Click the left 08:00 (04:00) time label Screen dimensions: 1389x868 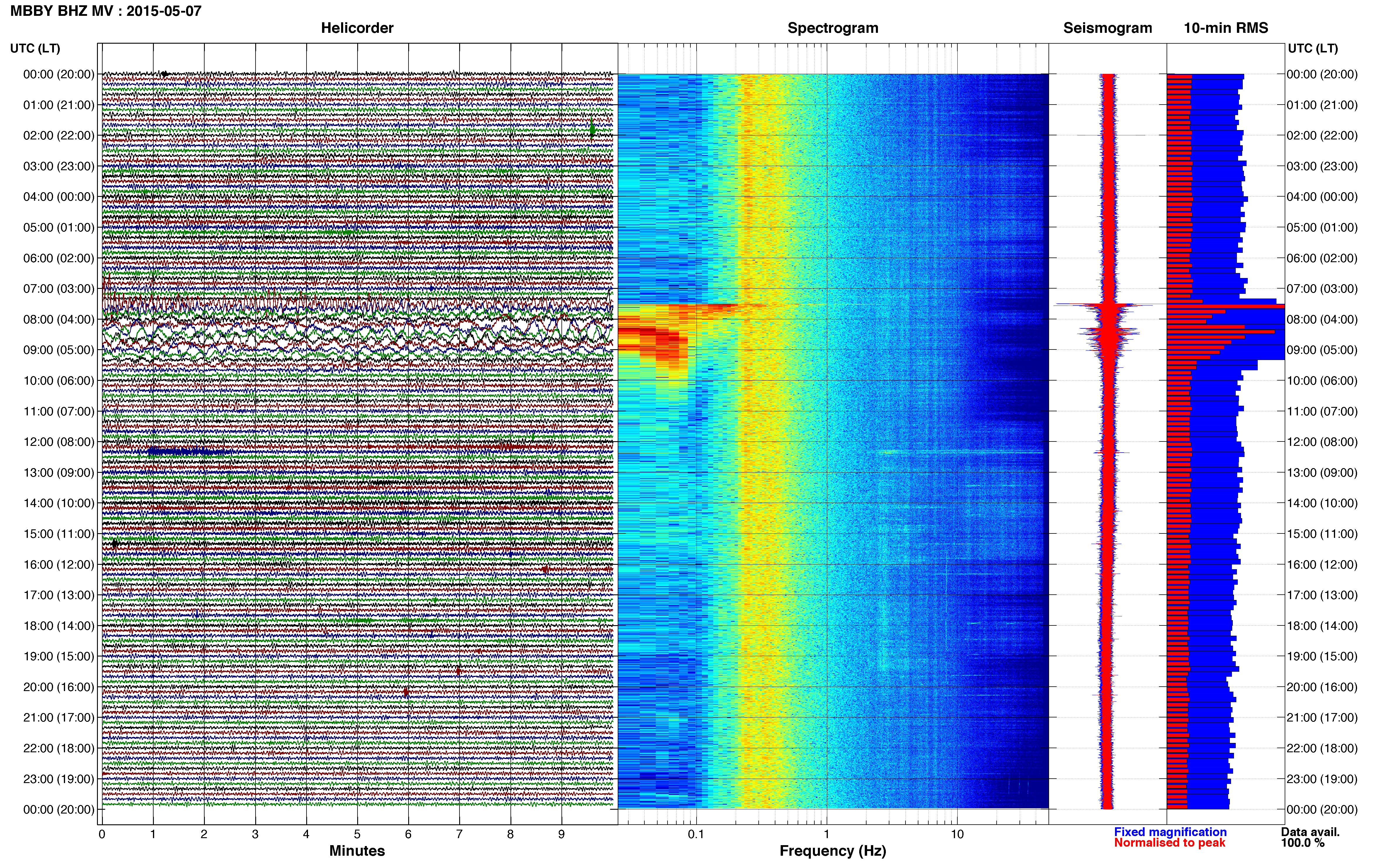point(59,319)
